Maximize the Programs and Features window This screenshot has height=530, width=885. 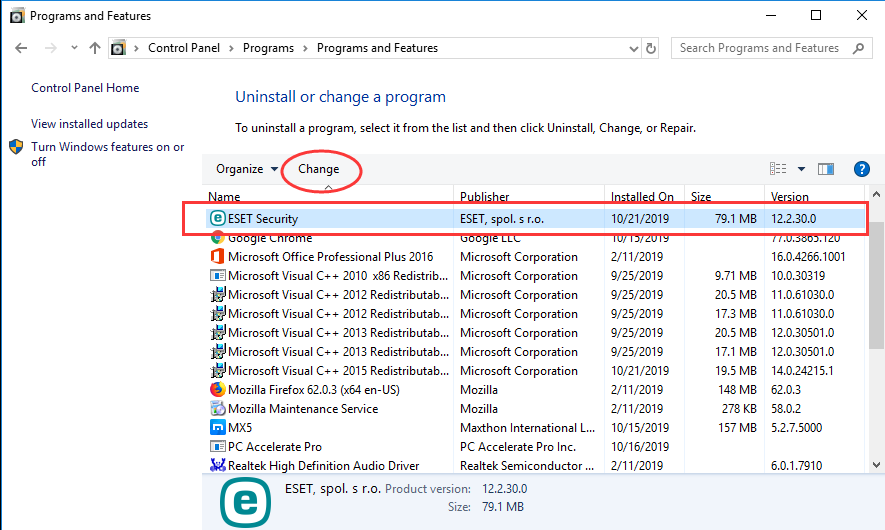tap(816, 15)
